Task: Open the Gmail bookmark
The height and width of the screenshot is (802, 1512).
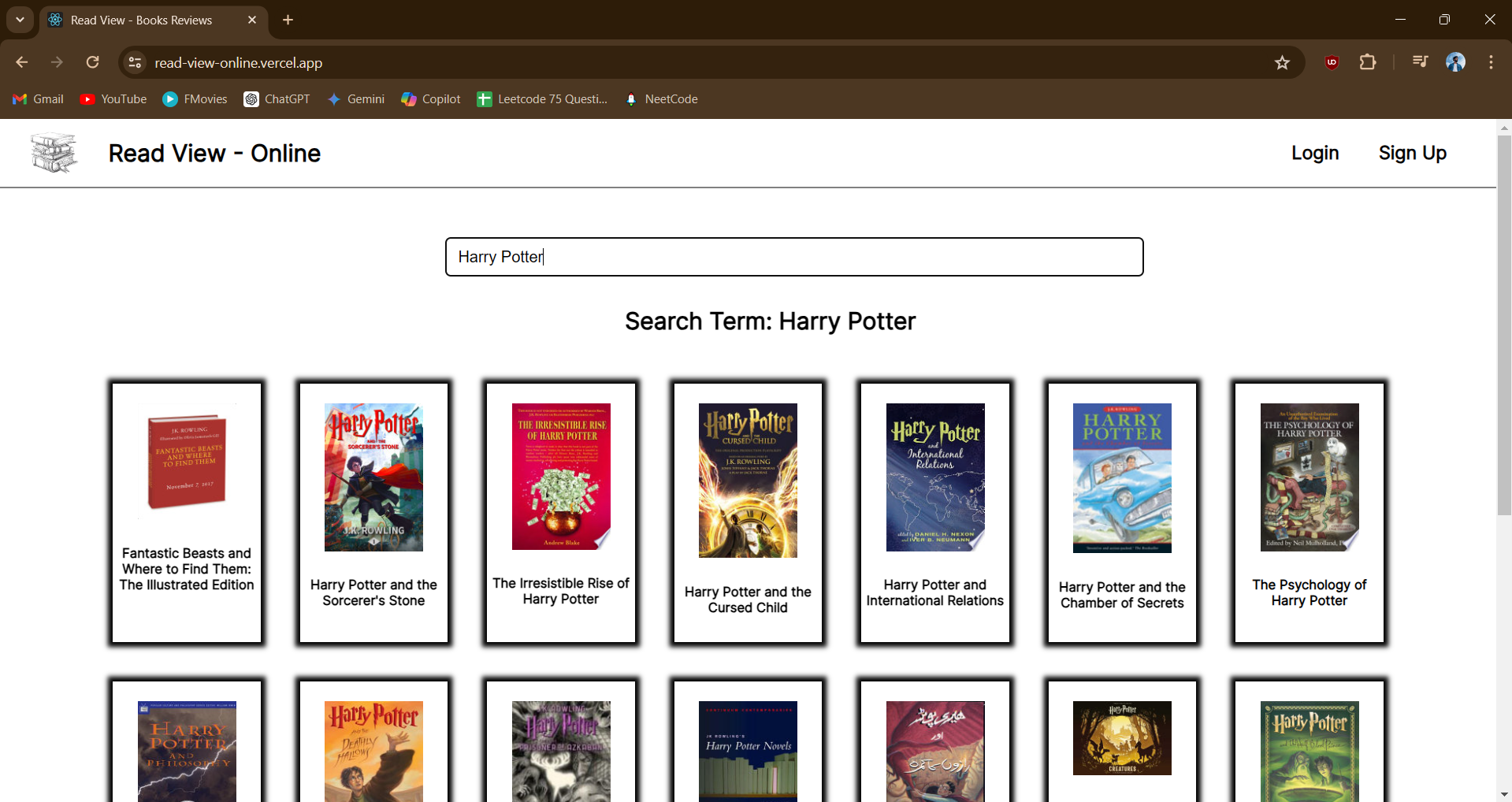Action: pyautogui.click(x=38, y=99)
